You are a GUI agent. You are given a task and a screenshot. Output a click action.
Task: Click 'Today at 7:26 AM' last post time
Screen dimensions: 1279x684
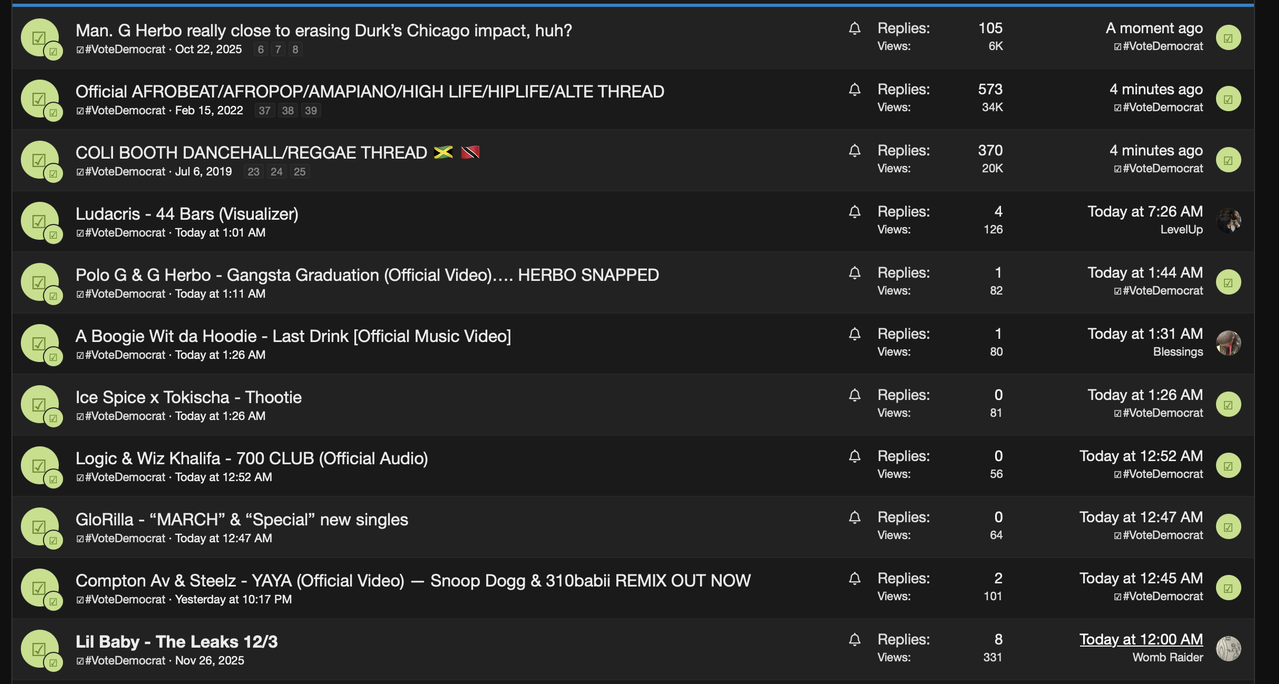tap(1145, 211)
